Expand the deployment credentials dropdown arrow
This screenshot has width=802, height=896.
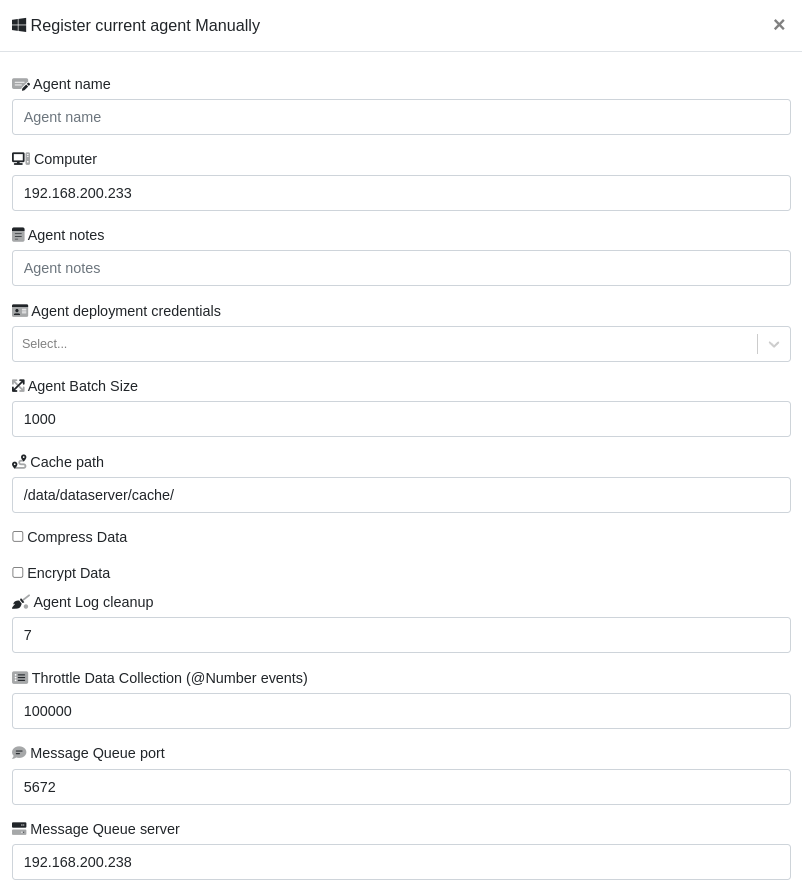pos(774,344)
